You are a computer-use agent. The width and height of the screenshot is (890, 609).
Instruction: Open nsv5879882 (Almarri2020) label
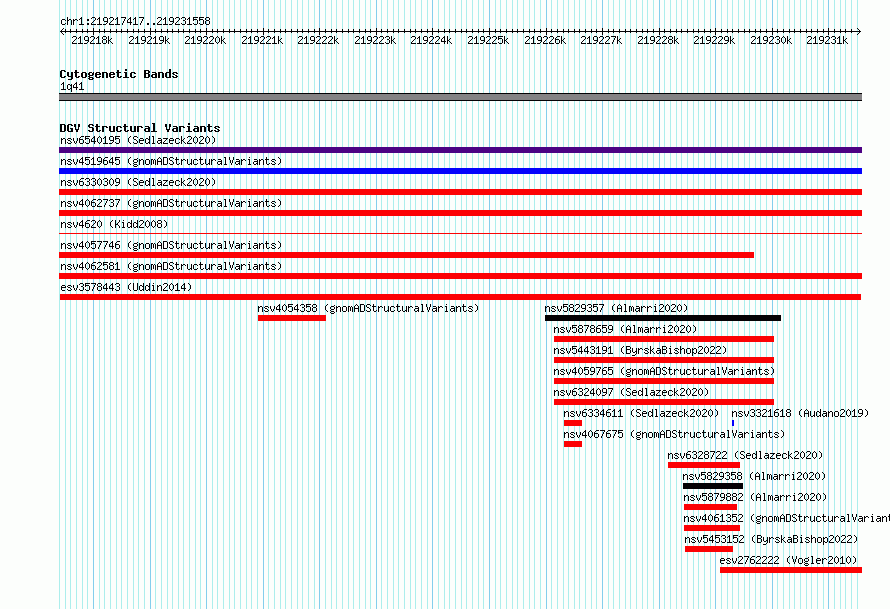click(x=755, y=497)
